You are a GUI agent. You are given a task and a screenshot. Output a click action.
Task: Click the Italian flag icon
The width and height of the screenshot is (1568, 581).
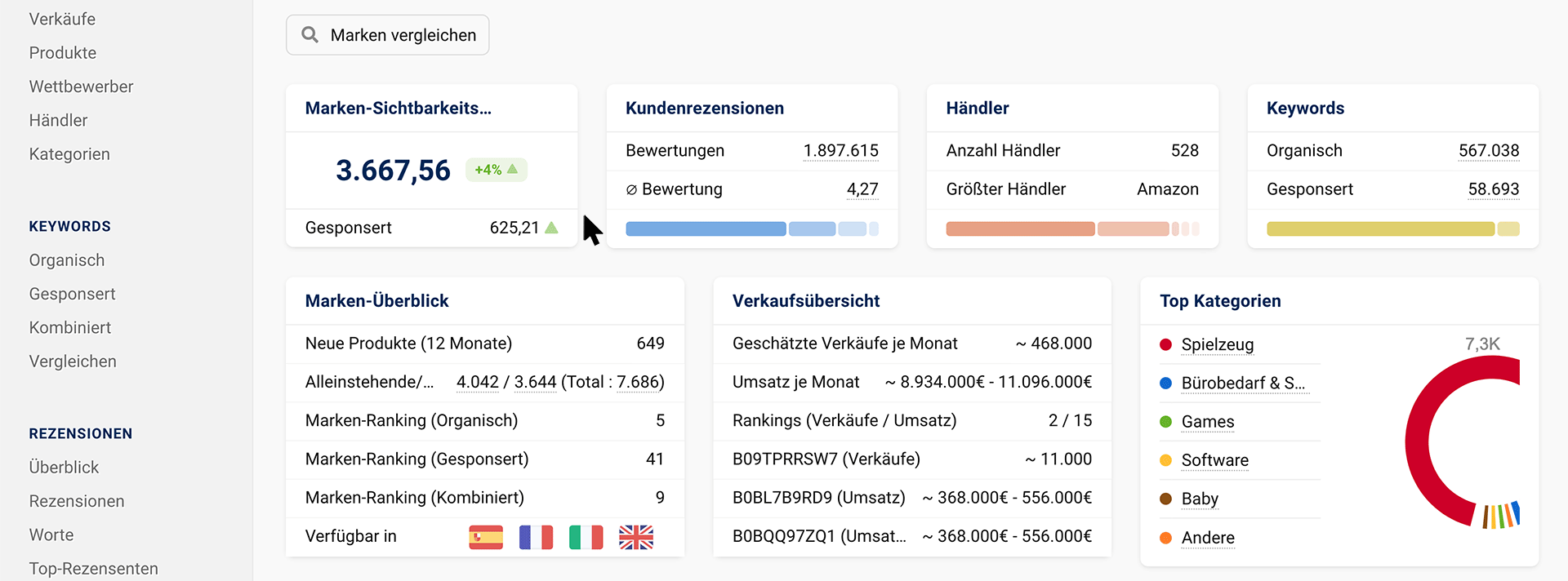[x=586, y=537]
